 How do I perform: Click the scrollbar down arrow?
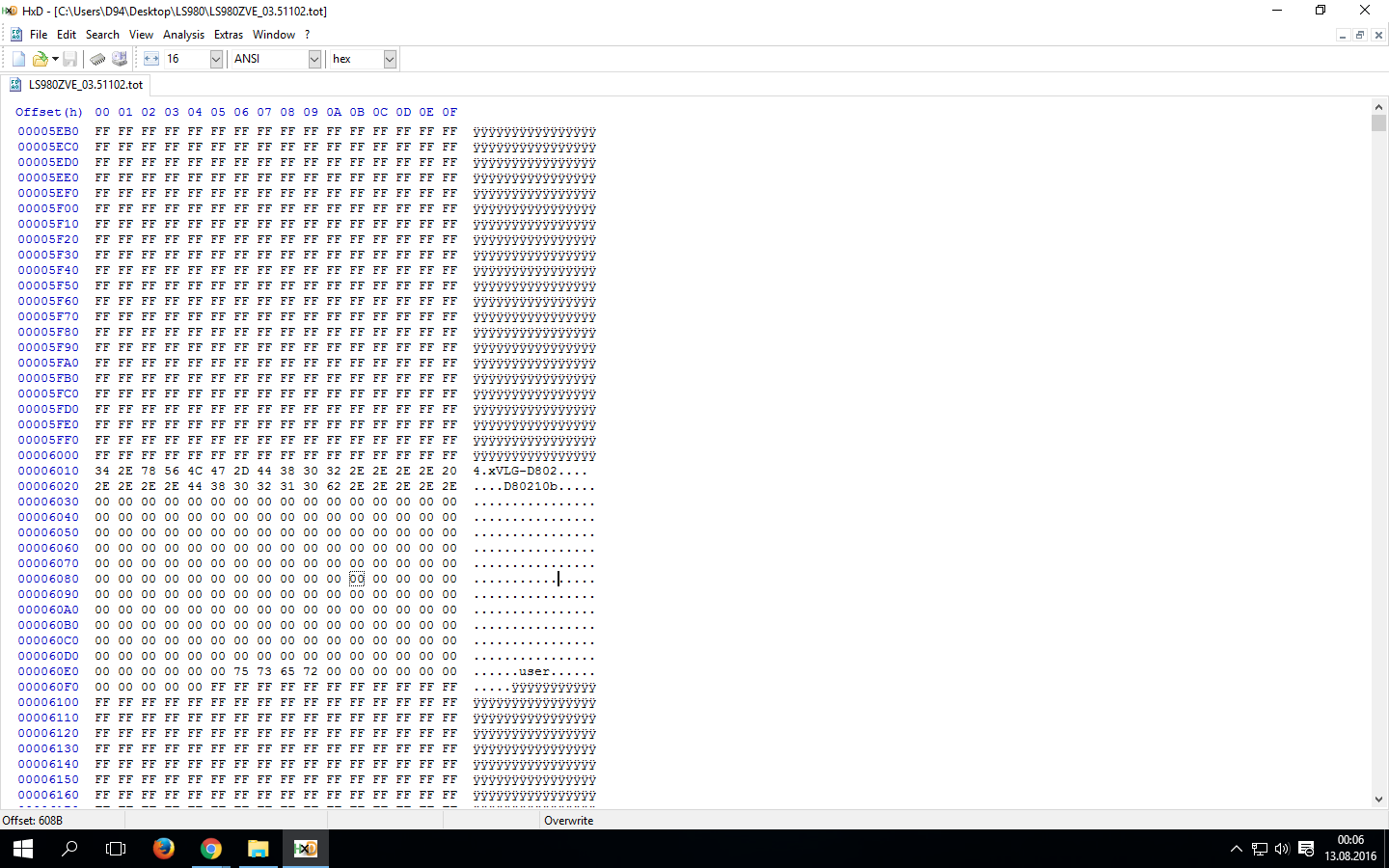click(1378, 799)
